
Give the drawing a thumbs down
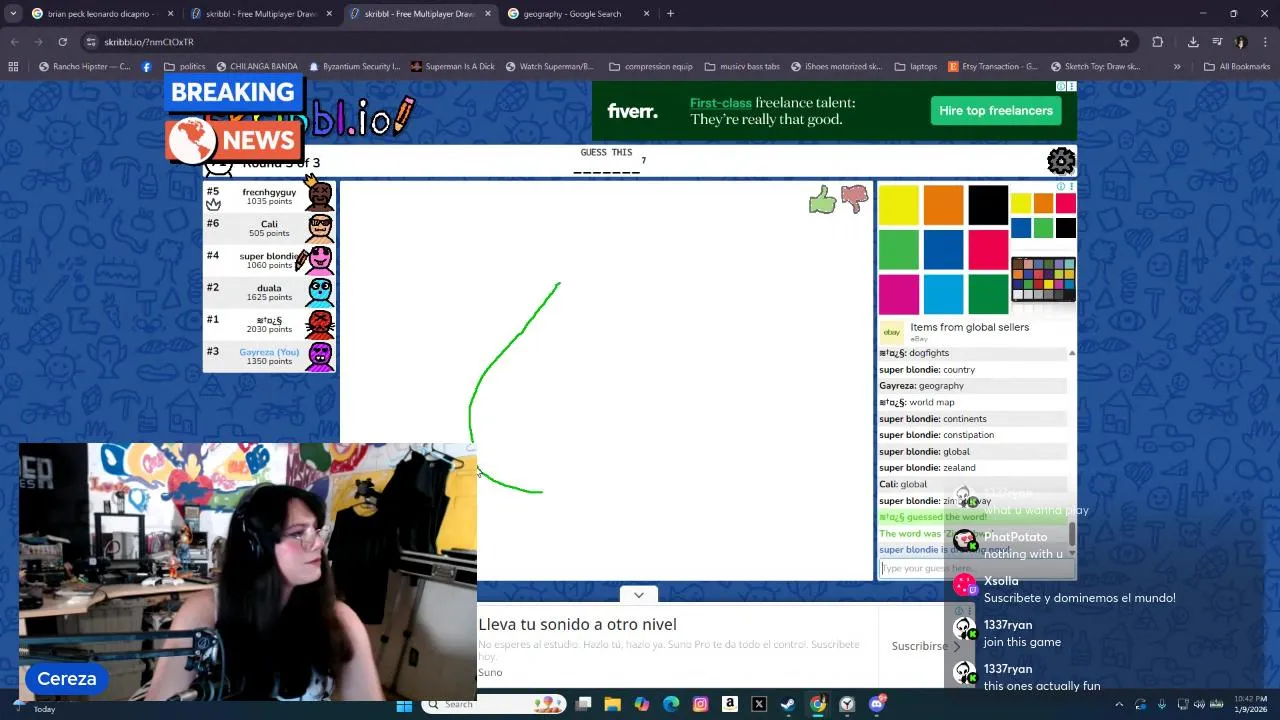[x=855, y=200]
